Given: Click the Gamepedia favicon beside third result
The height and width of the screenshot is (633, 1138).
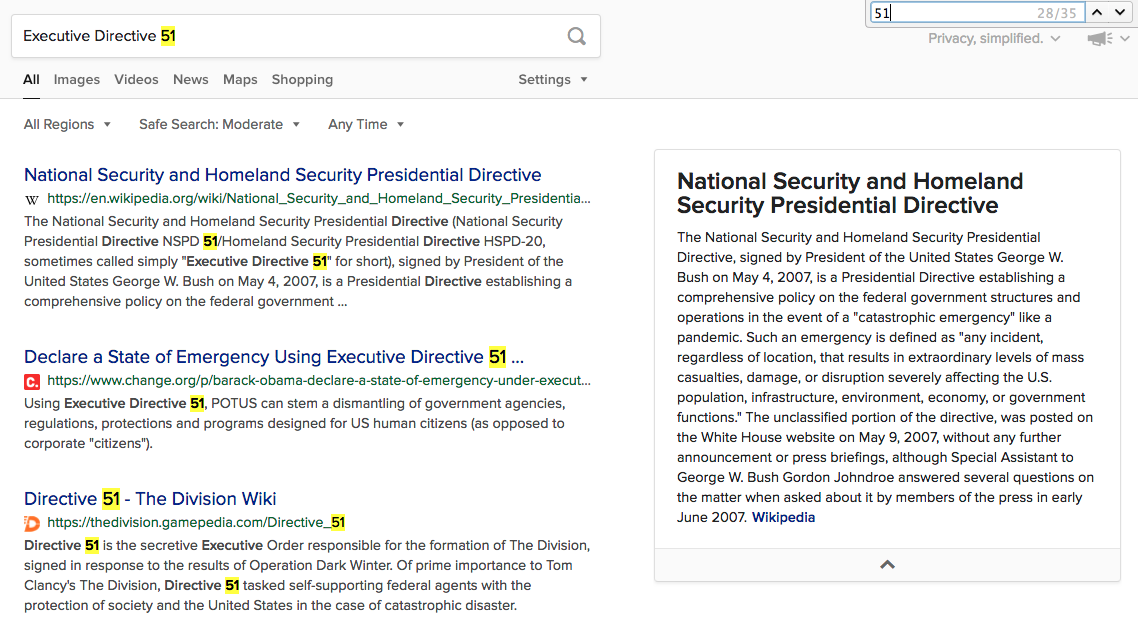Looking at the screenshot, I should [x=32, y=523].
